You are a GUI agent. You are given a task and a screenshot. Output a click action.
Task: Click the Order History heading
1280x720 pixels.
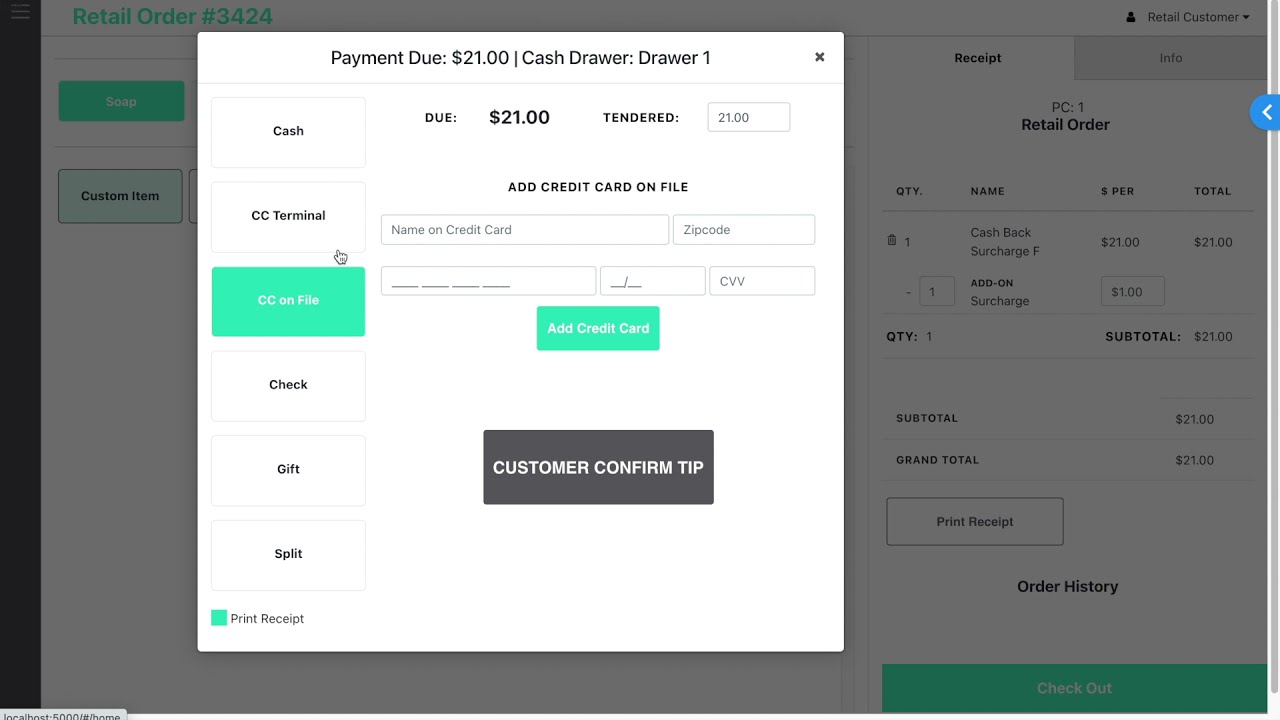pyautogui.click(x=1067, y=587)
